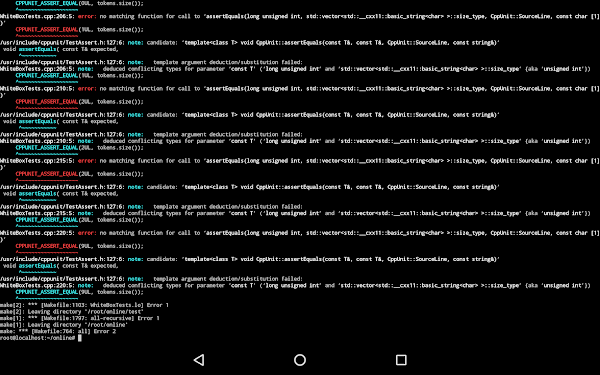Screen dimensions: 600x375
Task: Tap the Android back triangle icon
Action: coord(199,360)
